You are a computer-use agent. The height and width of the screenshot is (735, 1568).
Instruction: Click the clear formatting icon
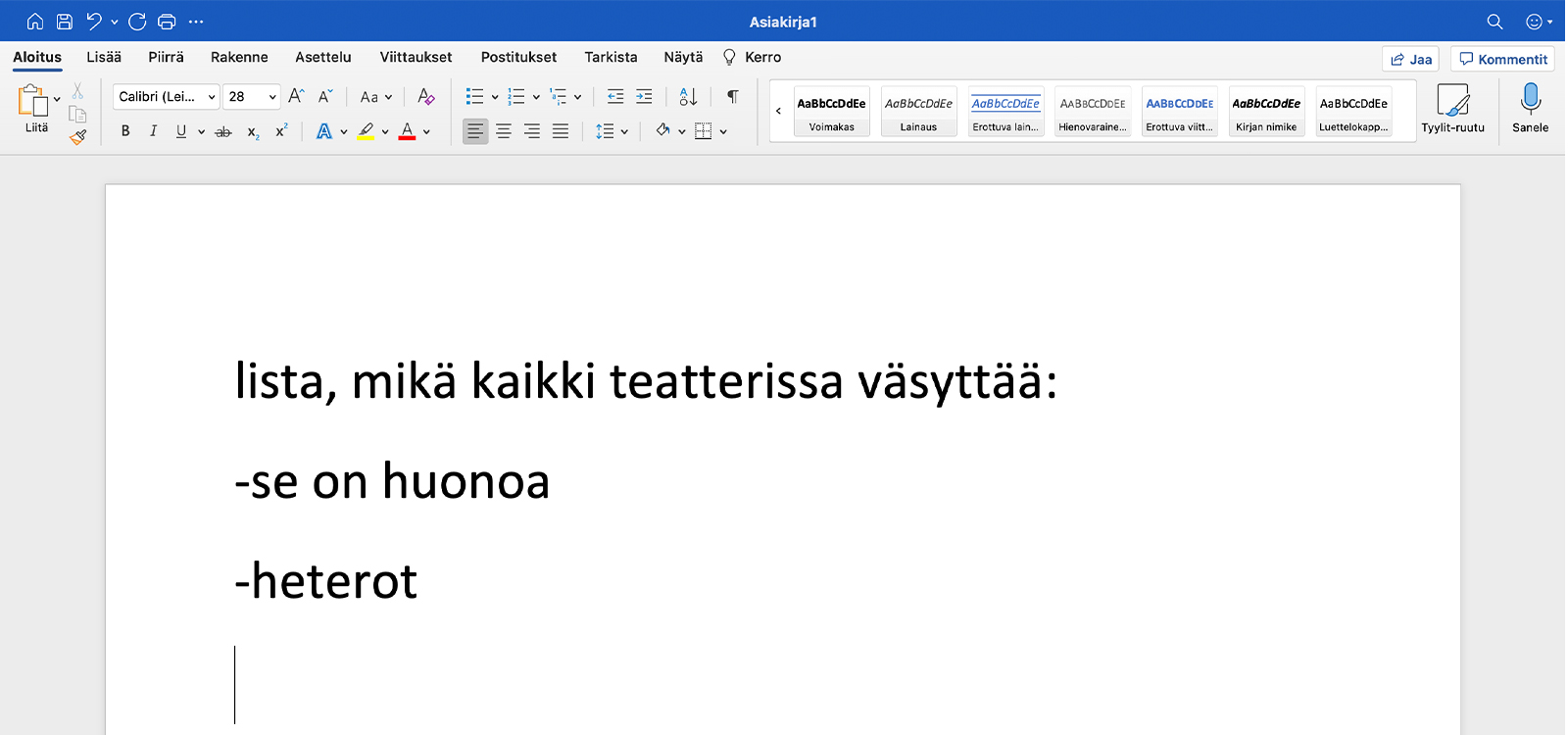click(x=425, y=96)
